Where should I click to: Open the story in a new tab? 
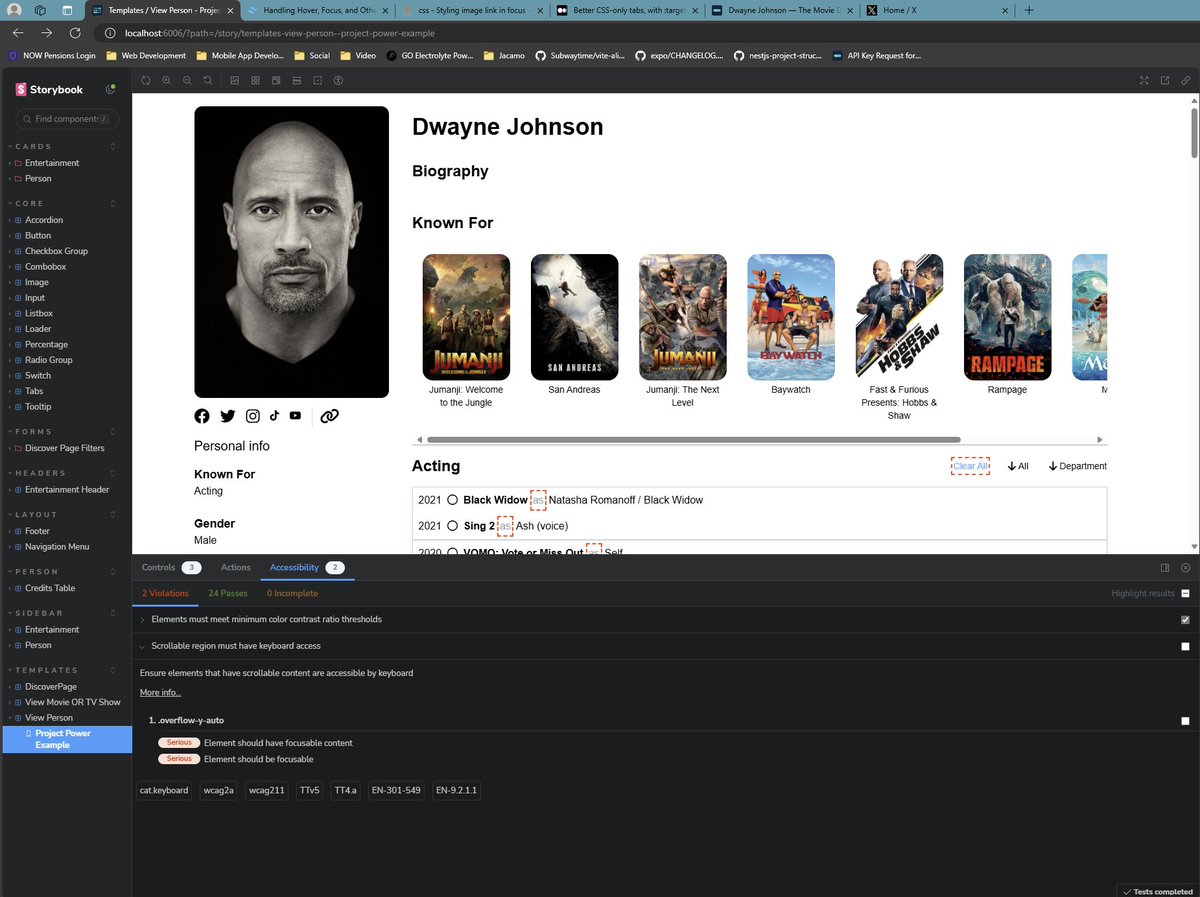point(1165,80)
